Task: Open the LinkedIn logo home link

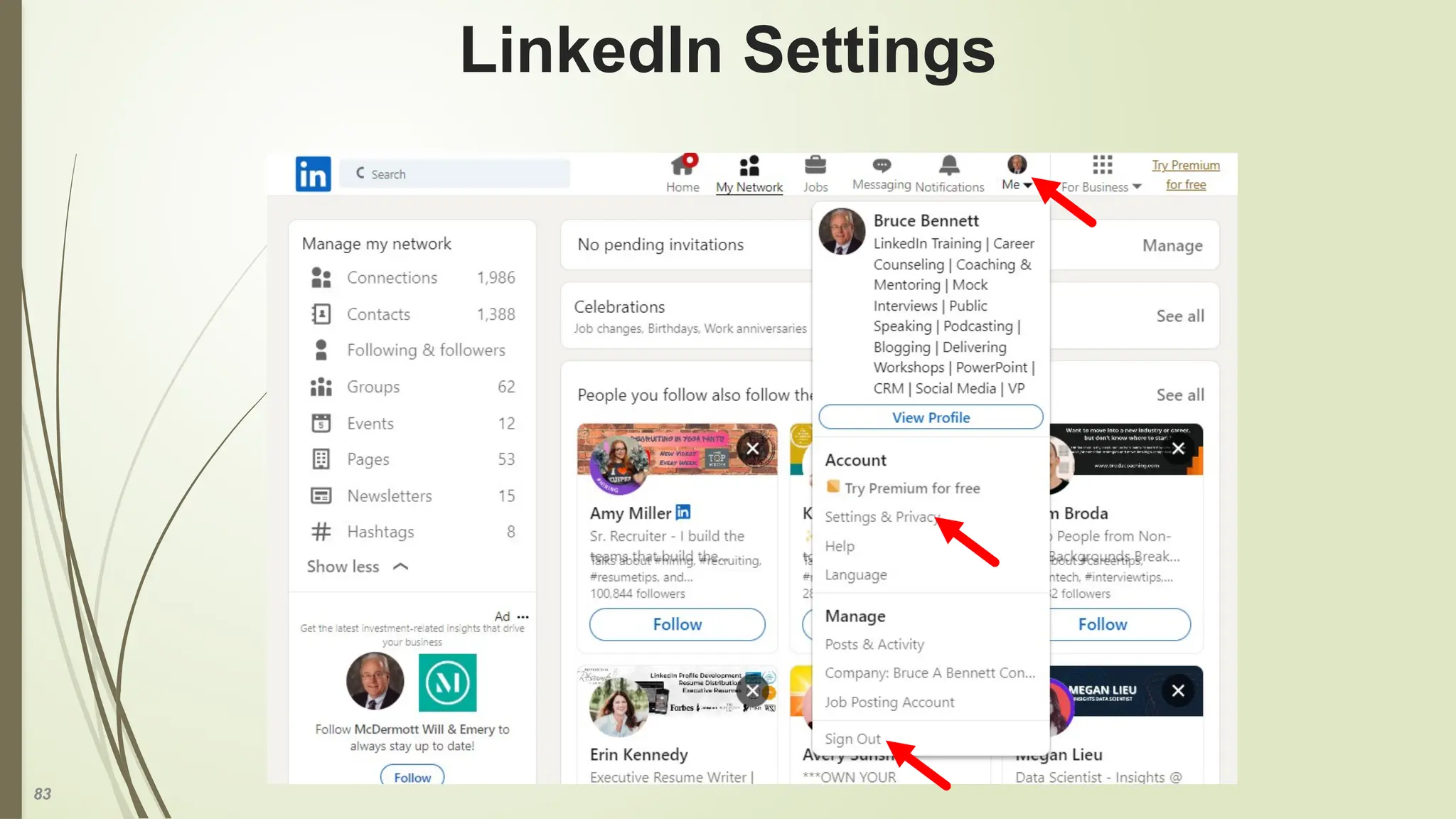Action: click(313, 174)
